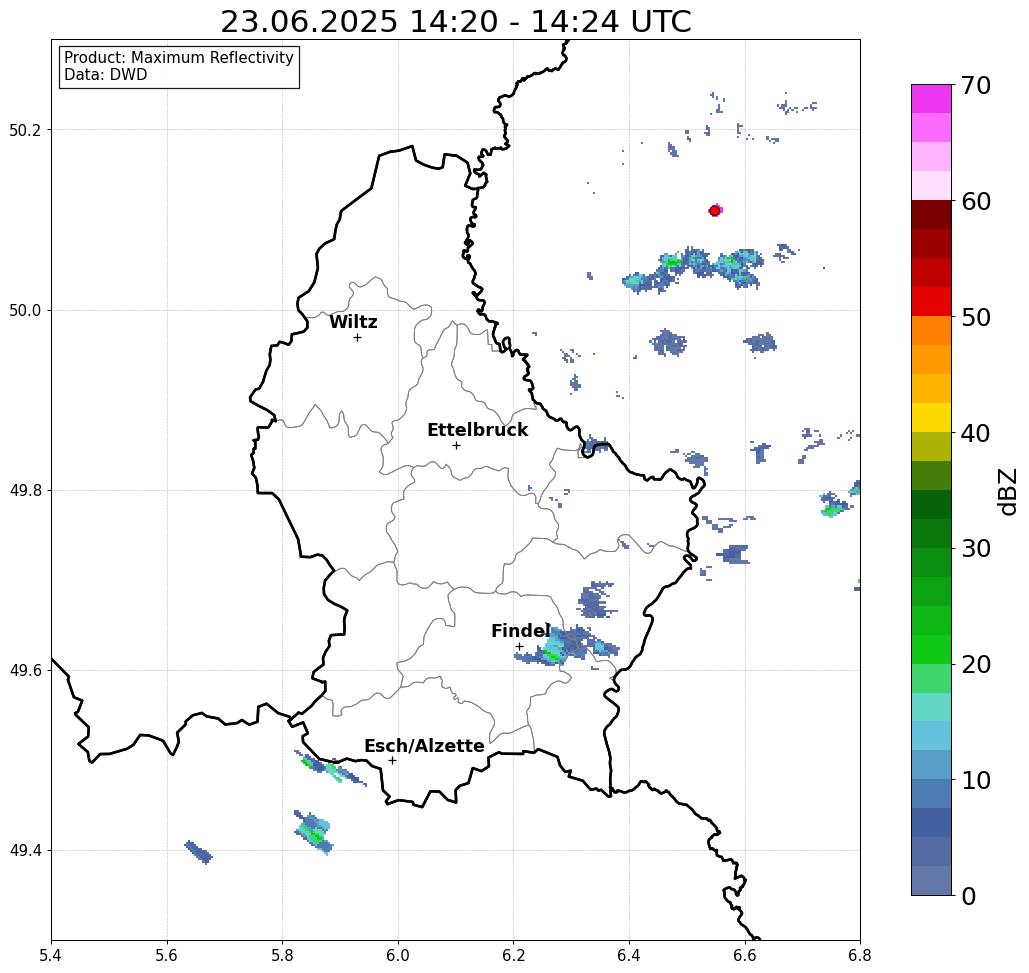Click the Esch/Alzette station cross marker
This screenshot has width=1029, height=973.
tap(392, 760)
